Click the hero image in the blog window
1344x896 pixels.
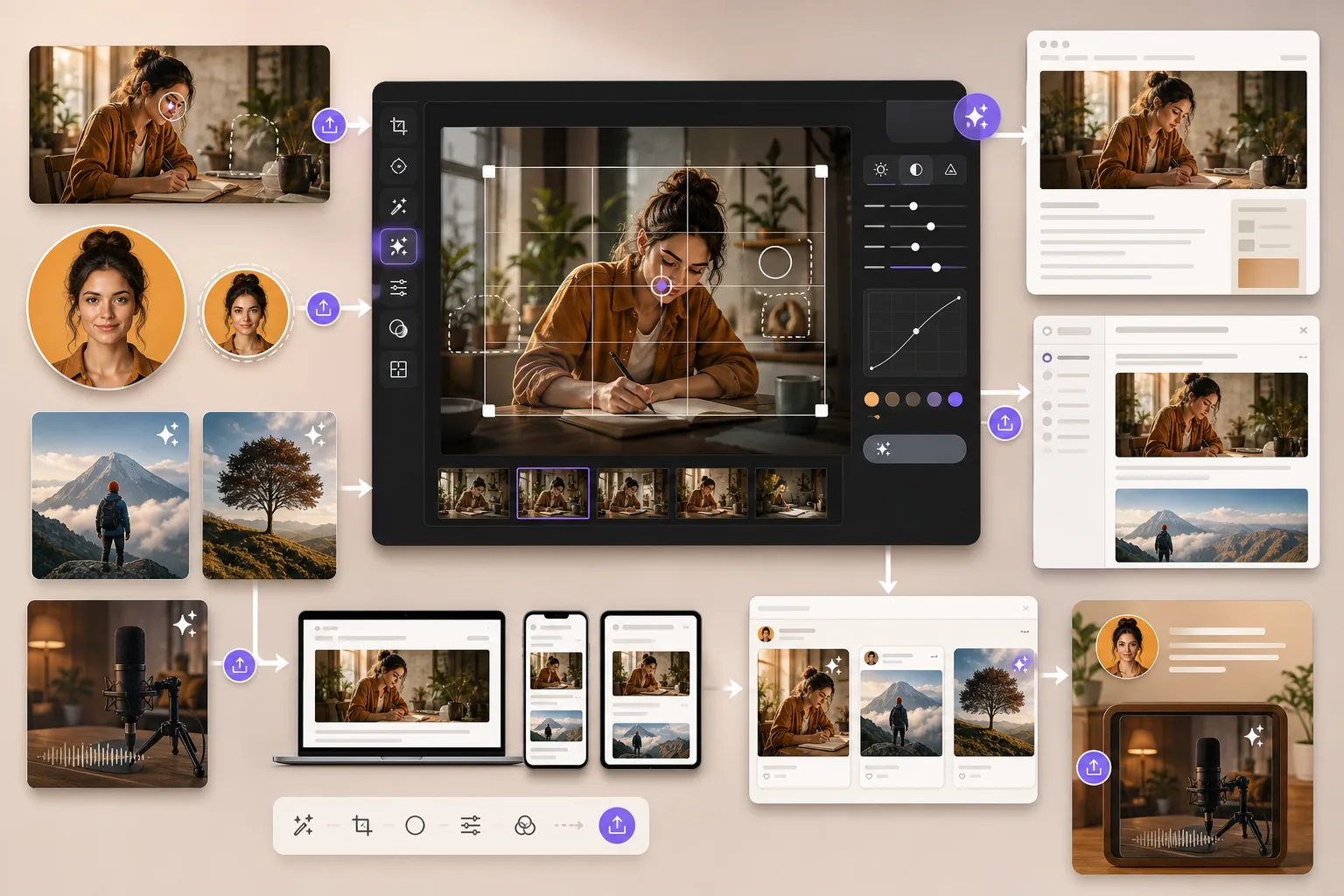pos(1173,129)
